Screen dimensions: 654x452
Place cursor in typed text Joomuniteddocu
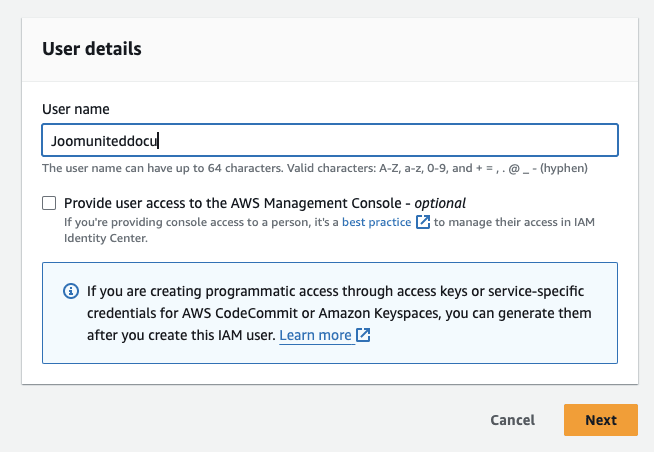tap(105, 141)
